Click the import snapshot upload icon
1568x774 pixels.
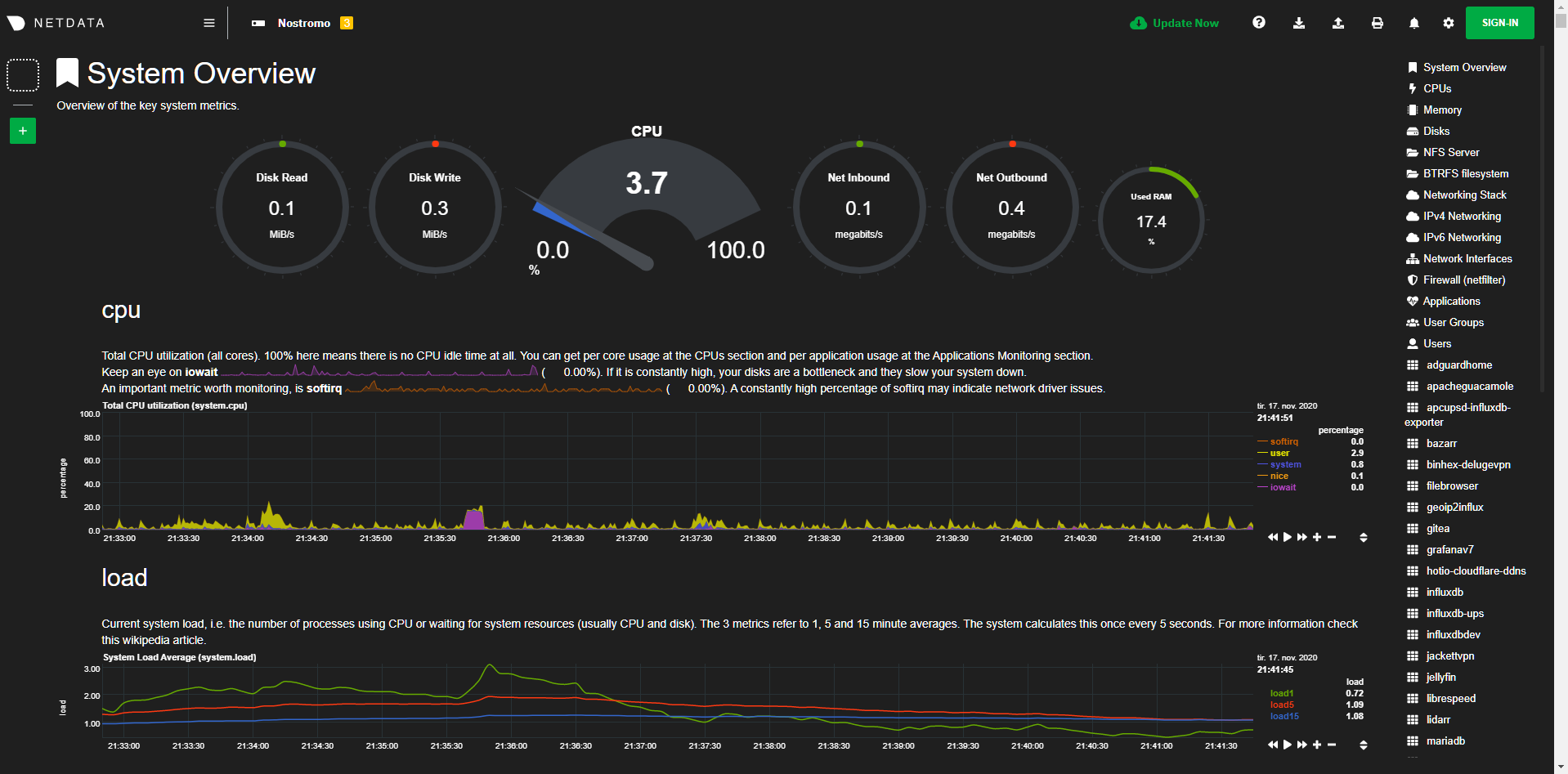tap(1337, 23)
